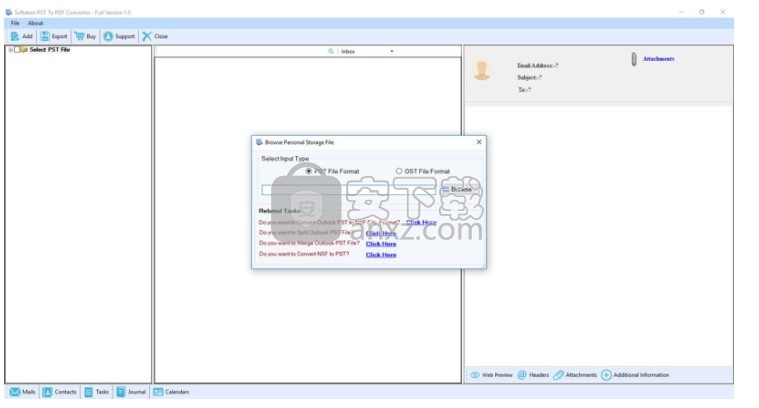Switch to Web Preview tab
The height and width of the screenshot is (408, 759).
[x=491, y=375]
